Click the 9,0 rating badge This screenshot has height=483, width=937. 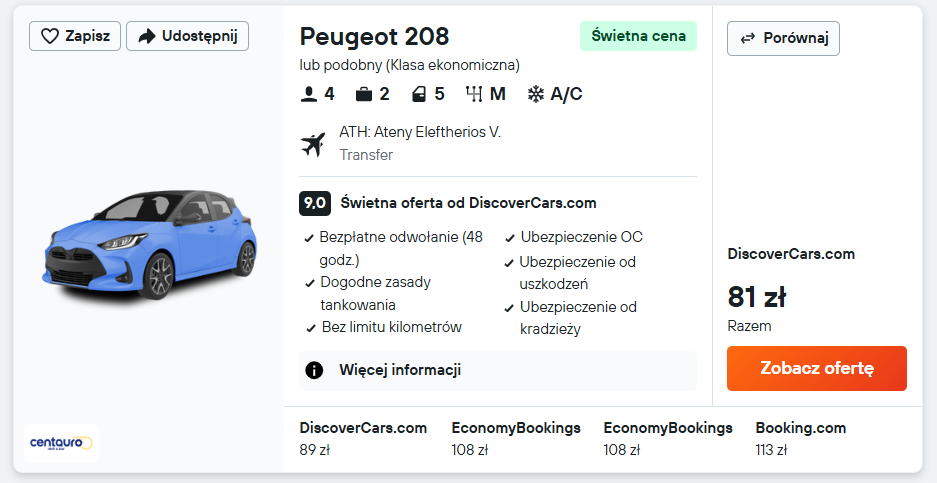[x=315, y=203]
